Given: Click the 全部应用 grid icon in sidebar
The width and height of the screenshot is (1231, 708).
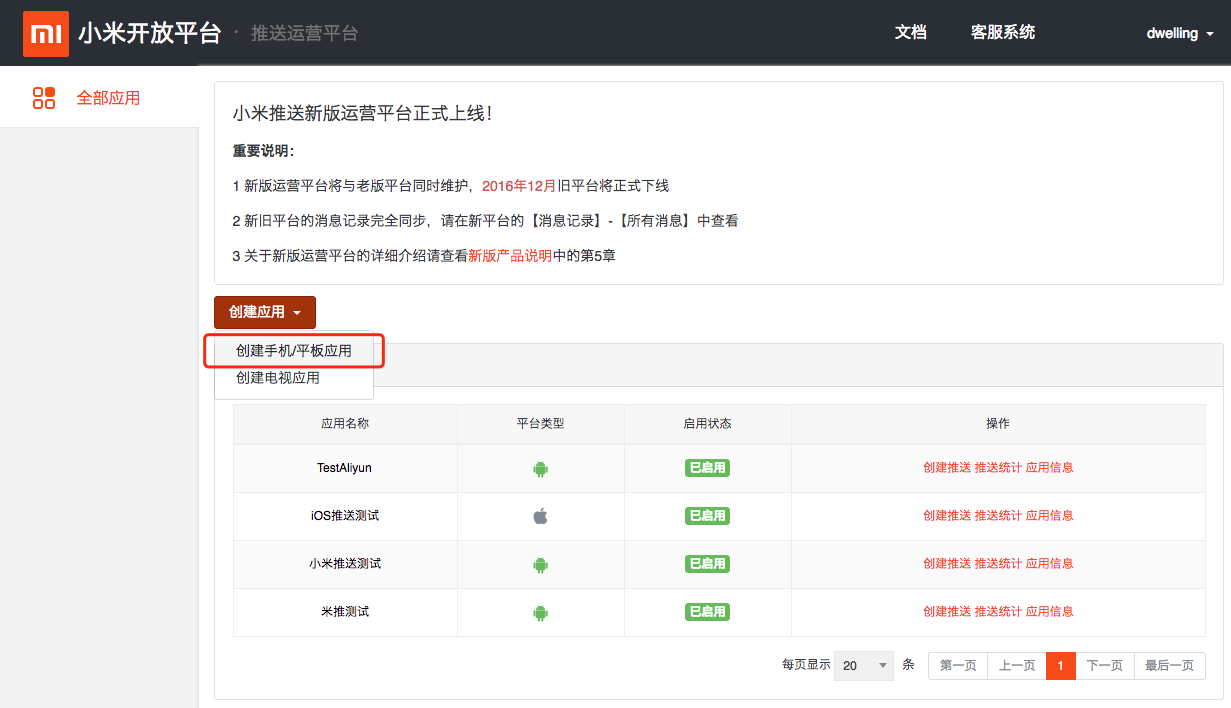Looking at the screenshot, I should tap(44, 98).
